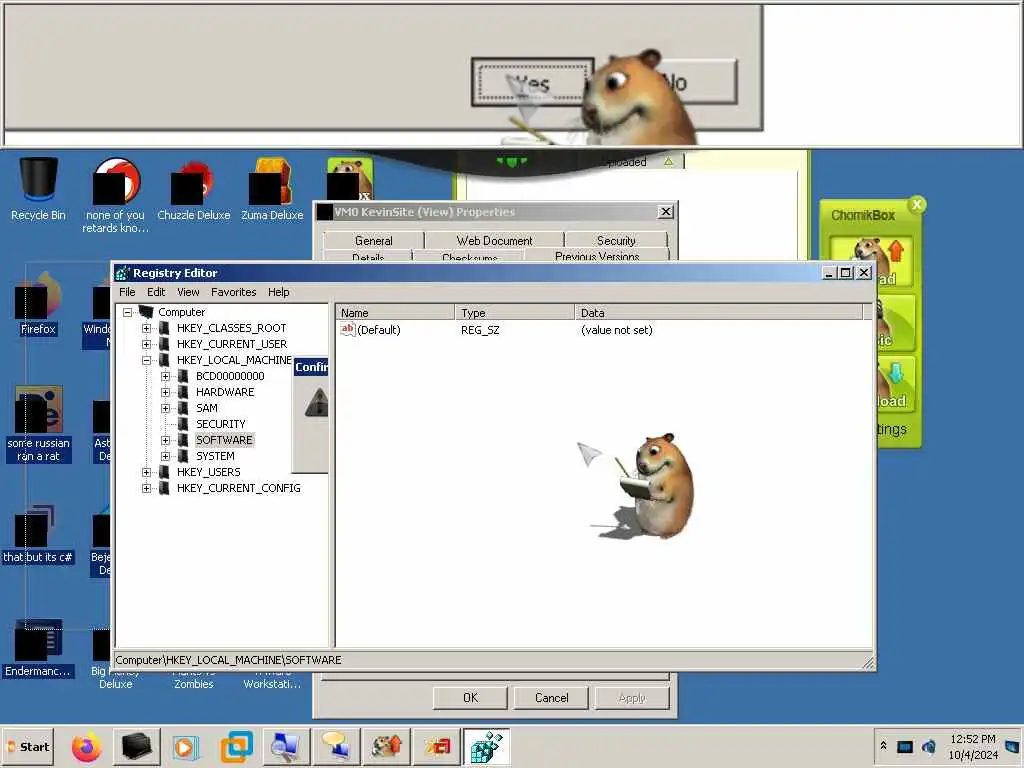Expand the HKEY_CURRENT_CONFIG hive
Viewport: 1024px width, 768px height.
(147, 488)
